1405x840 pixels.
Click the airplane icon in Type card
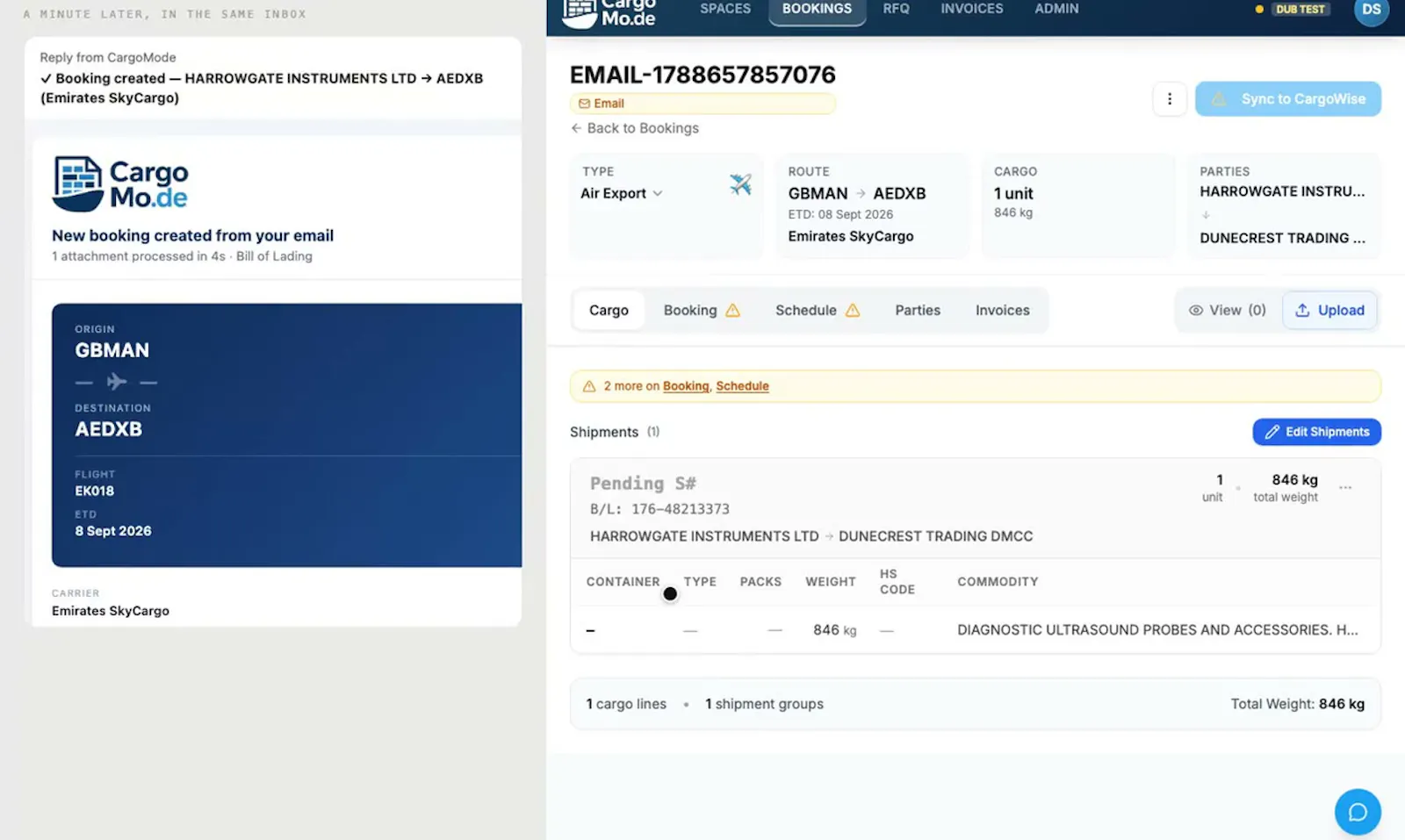coord(740,183)
